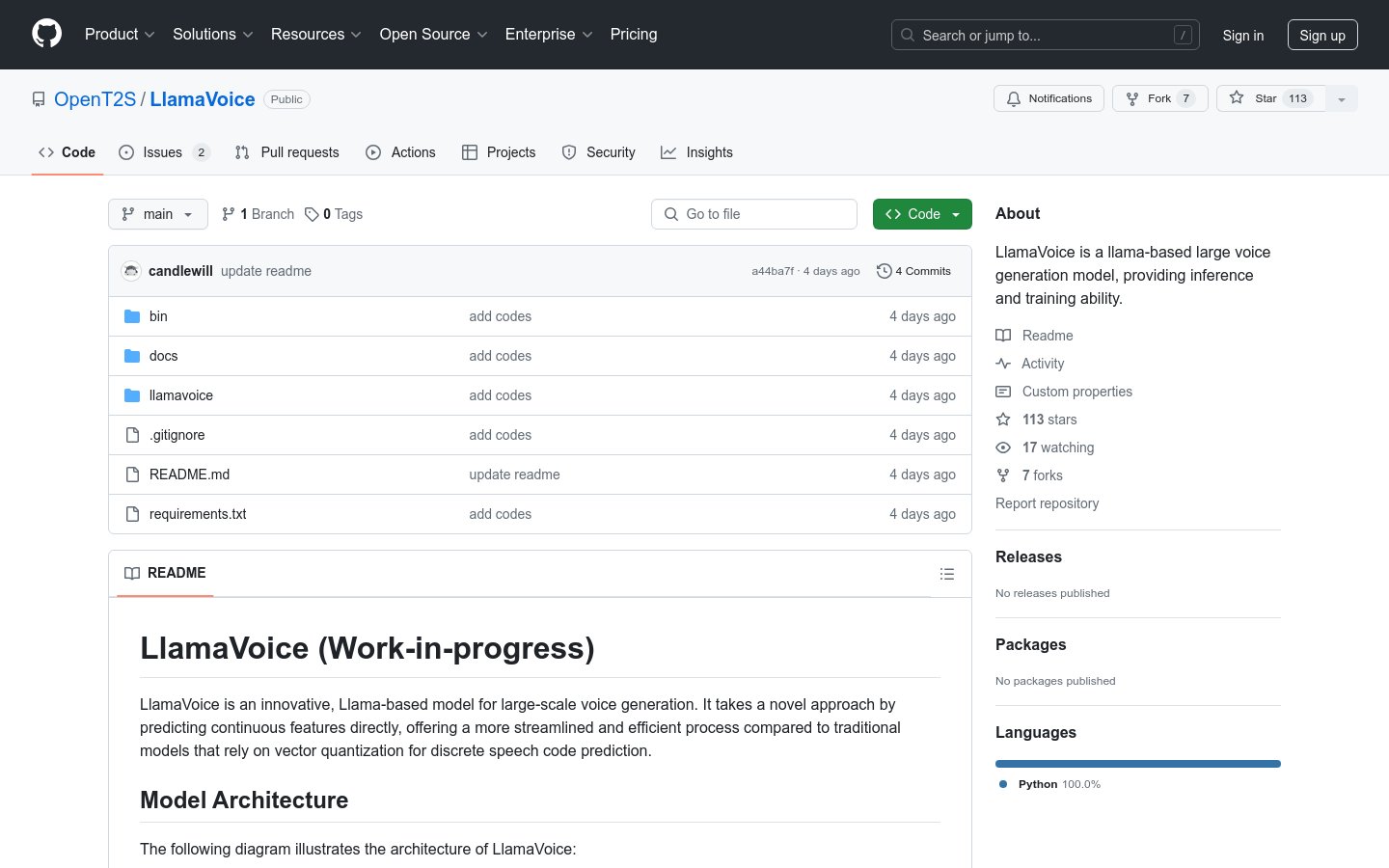Open the add codes message for docs

point(500,356)
